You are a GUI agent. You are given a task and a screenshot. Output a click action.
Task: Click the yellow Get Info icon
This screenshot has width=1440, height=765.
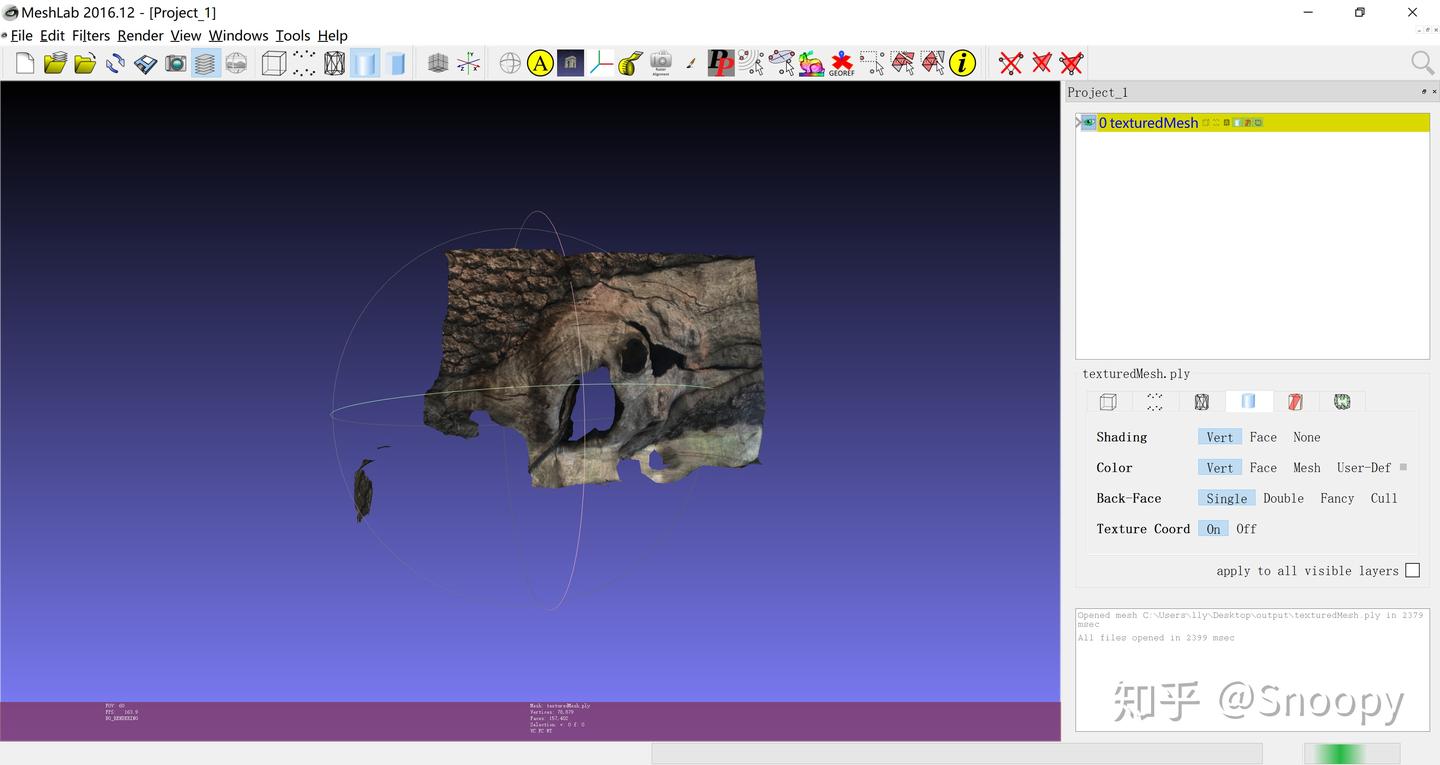pyautogui.click(x=962, y=64)
